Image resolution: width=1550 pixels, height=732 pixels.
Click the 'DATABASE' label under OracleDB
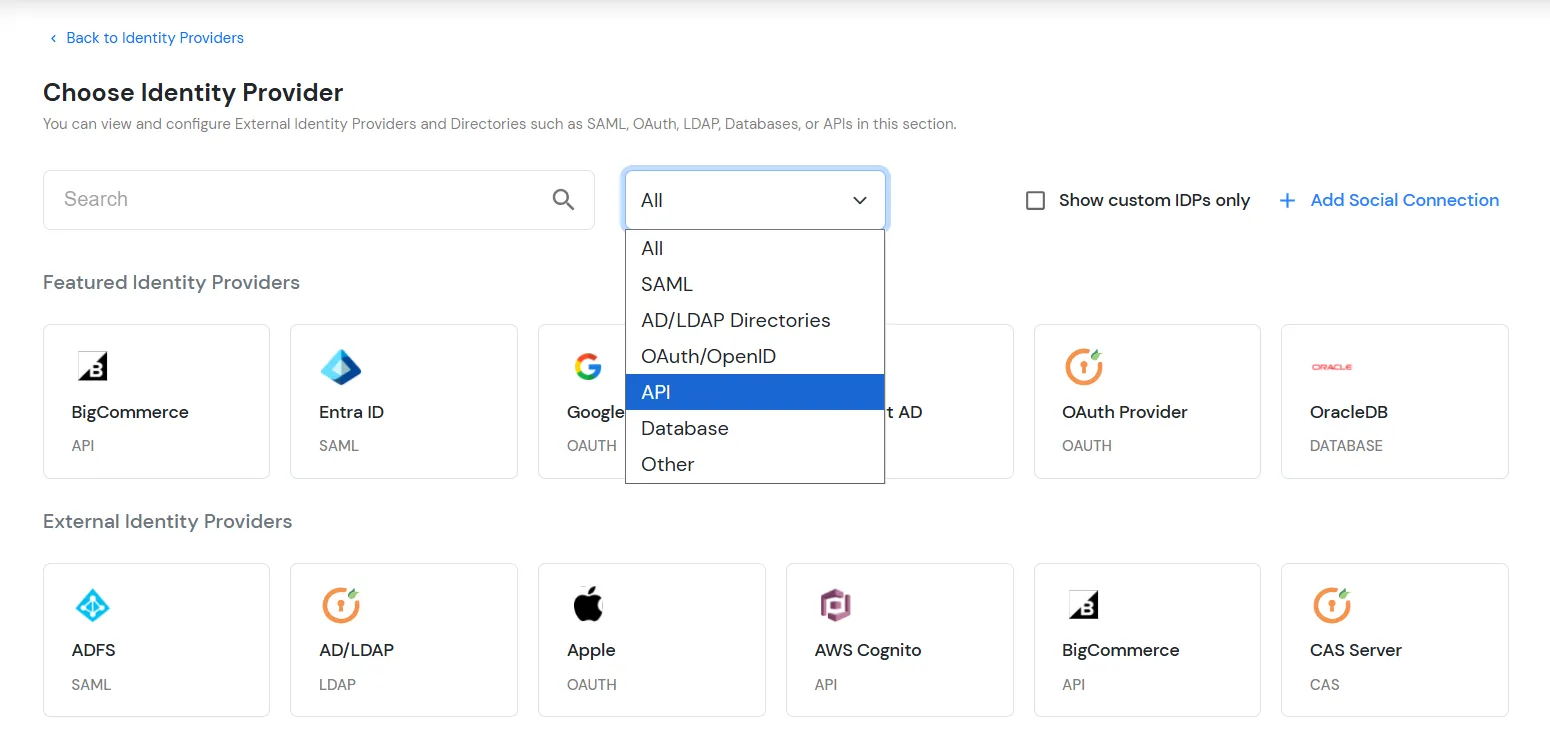(1346, 446)
